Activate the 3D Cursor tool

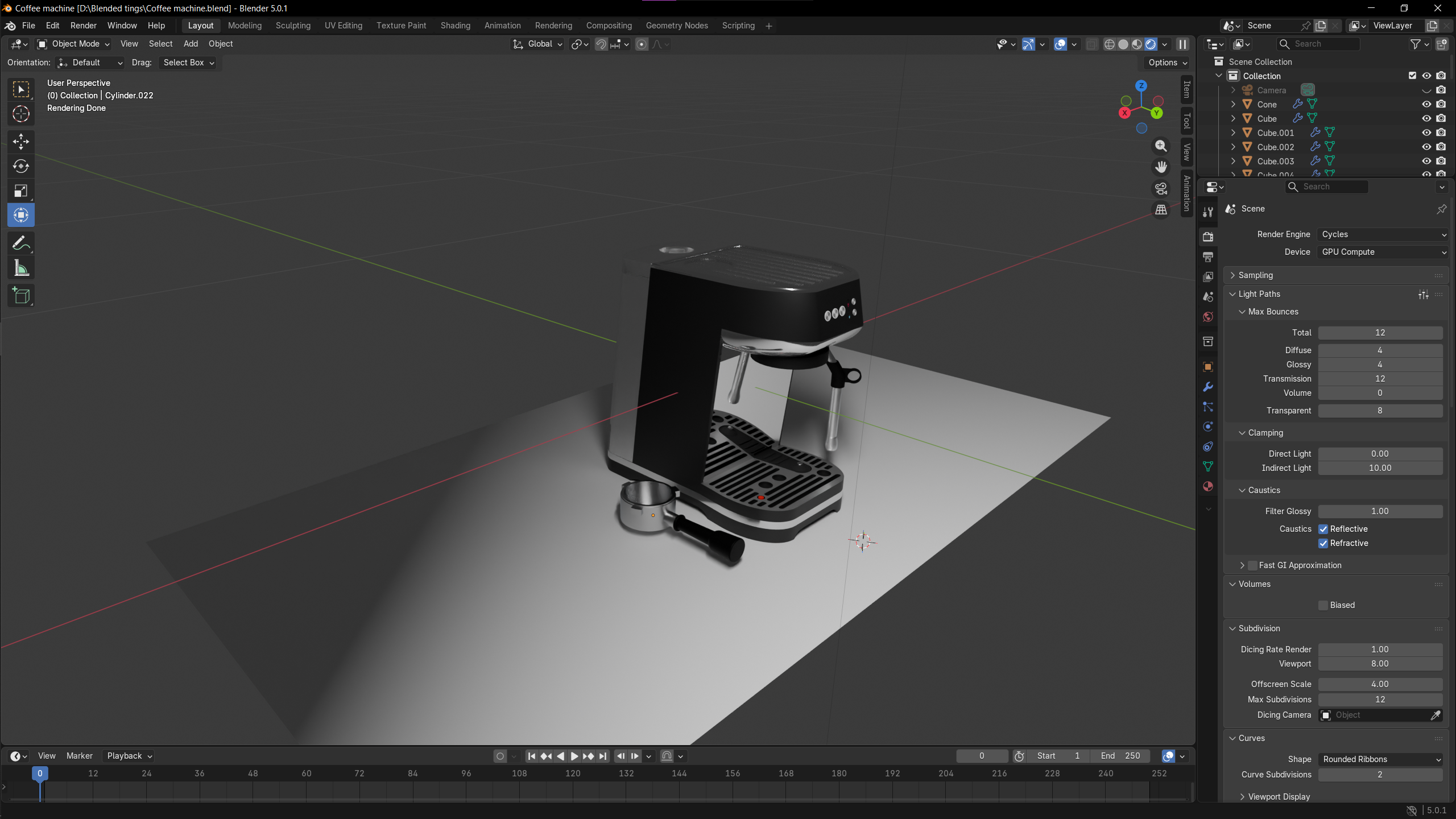21,114
